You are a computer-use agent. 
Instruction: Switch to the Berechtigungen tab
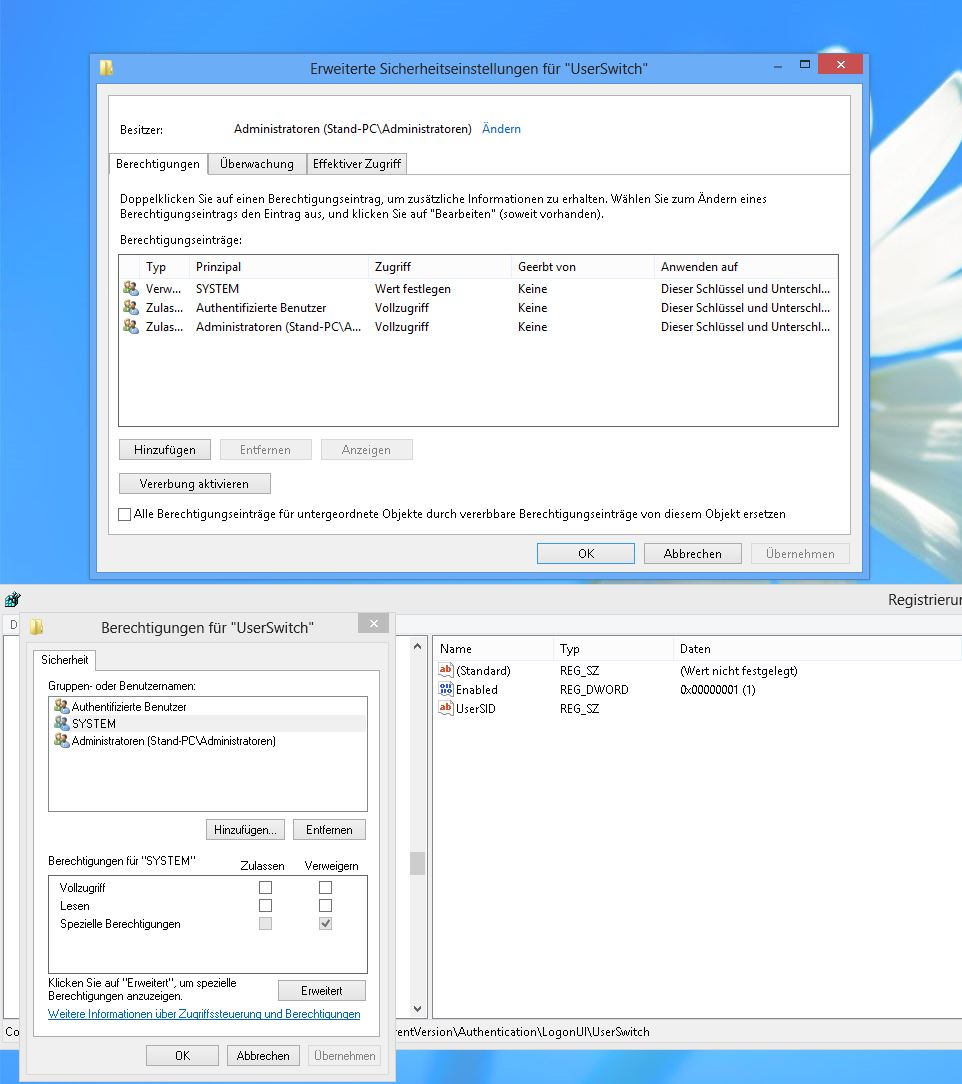tap(158, 164)
